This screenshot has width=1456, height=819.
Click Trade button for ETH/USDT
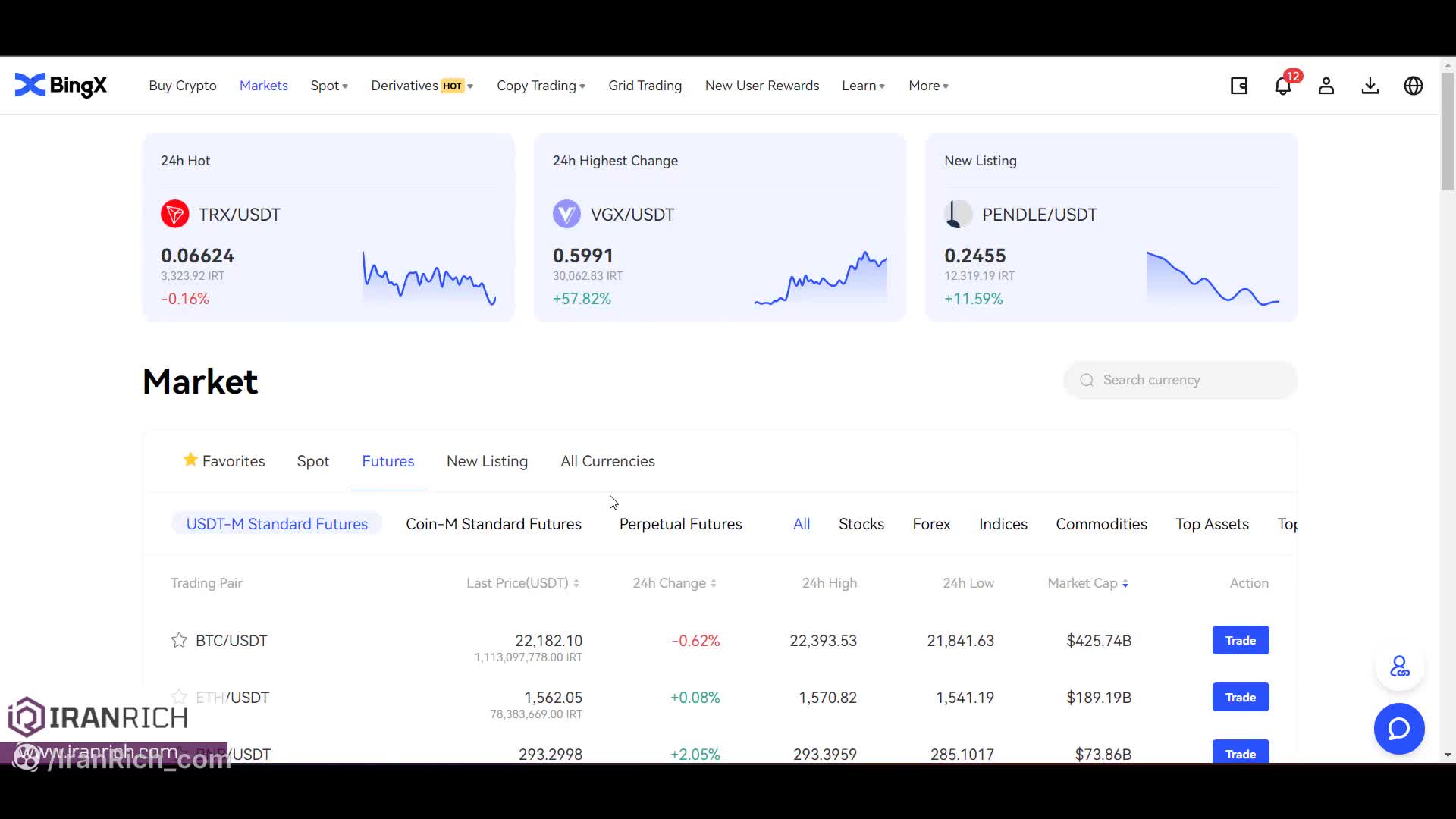[x=1240, y=698]
